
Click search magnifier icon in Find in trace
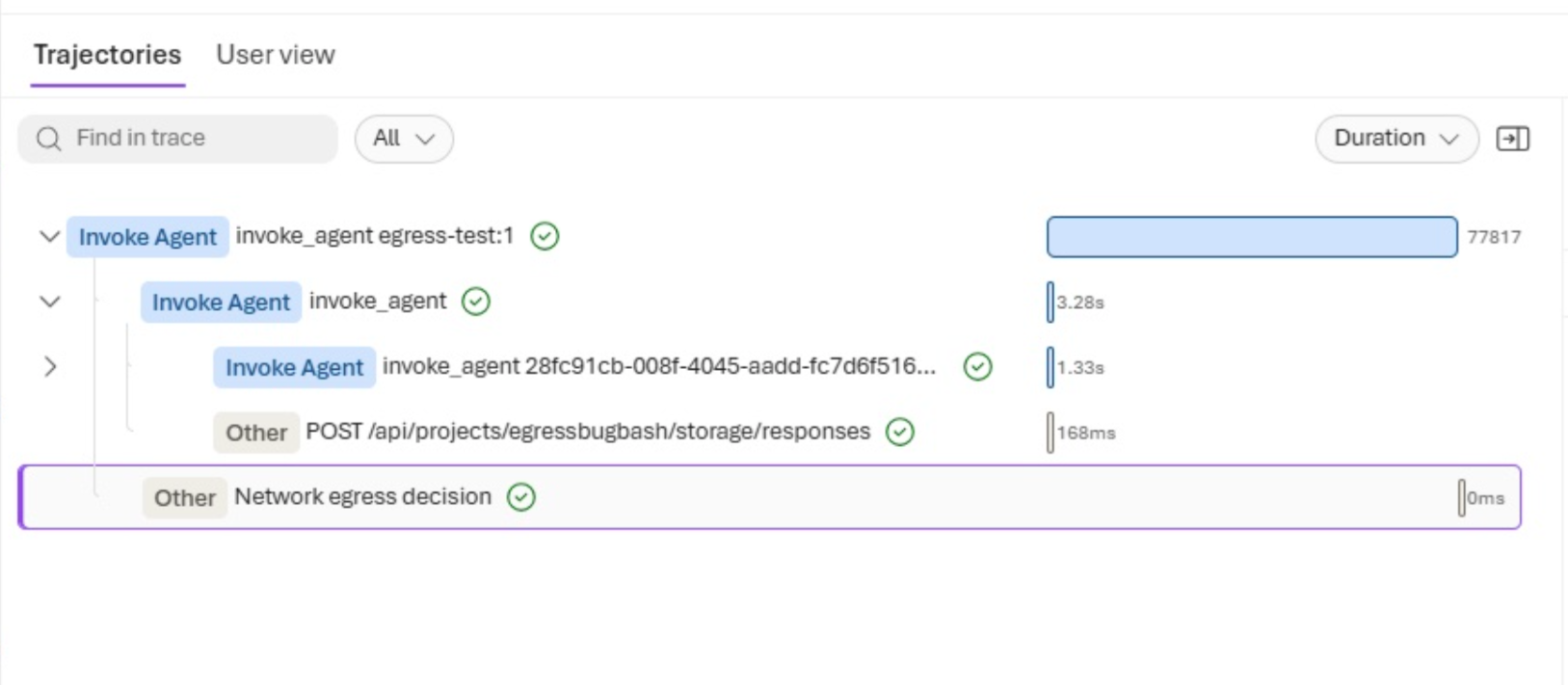pyautogui.click(x=49, y=139)
